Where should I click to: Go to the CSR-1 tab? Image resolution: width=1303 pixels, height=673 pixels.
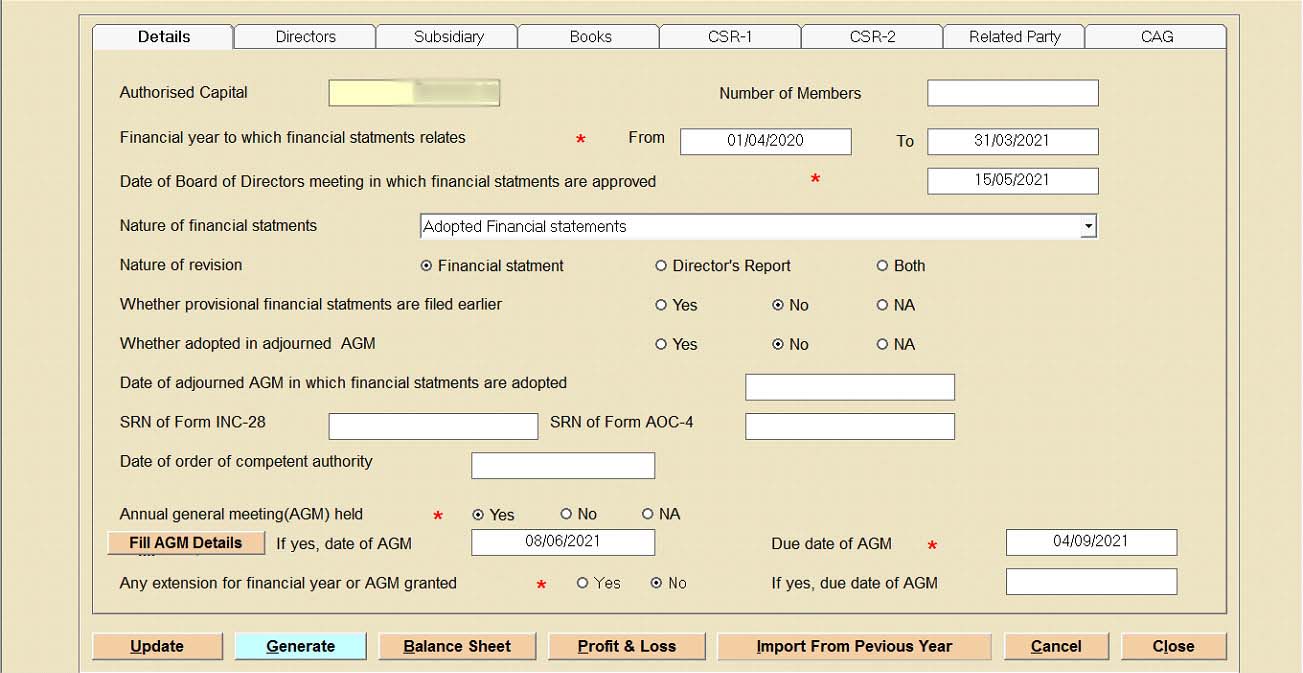[730, 37]
